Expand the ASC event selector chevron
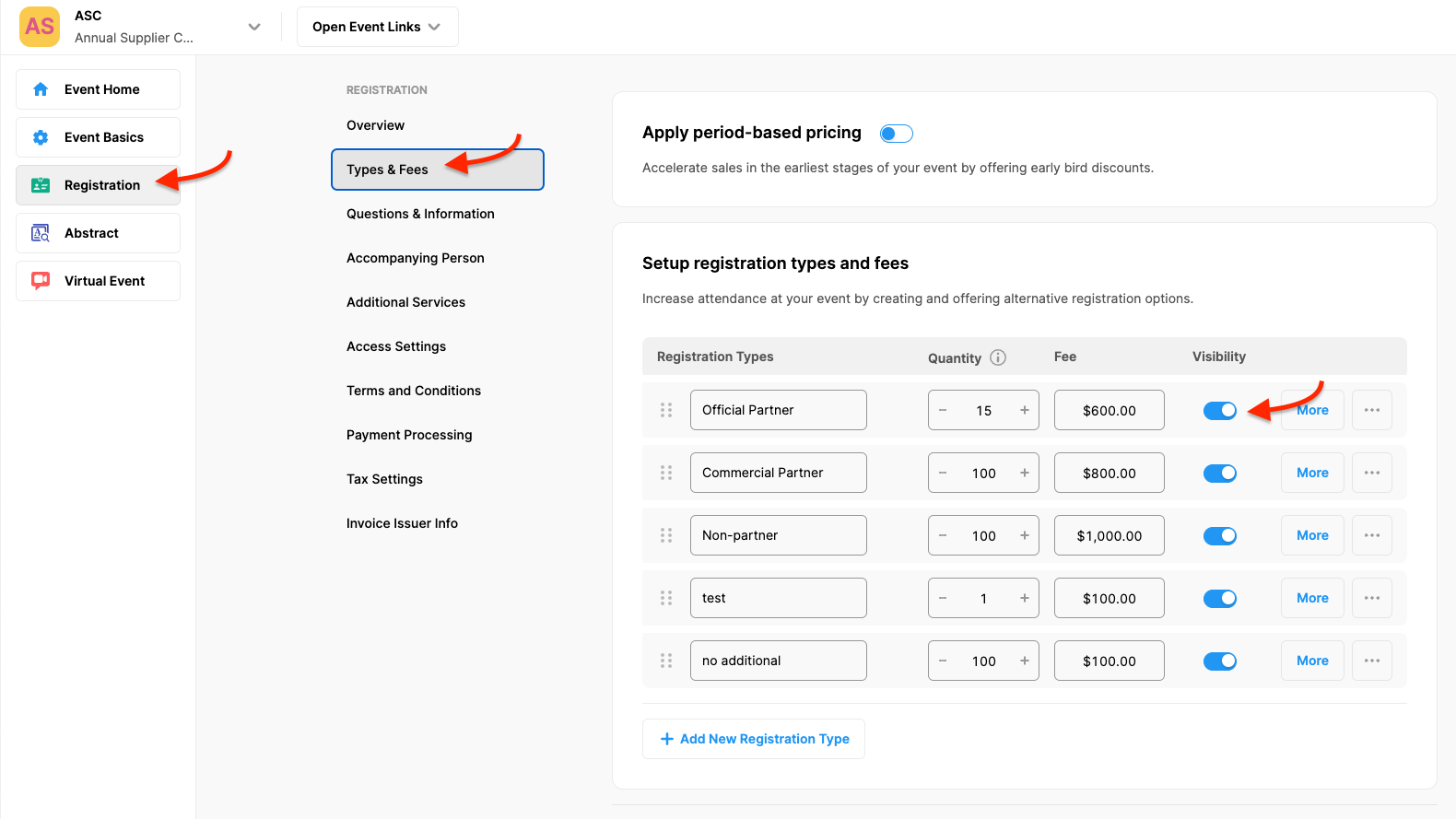This screenshot has width=1456, height=819. pos(254,27)
